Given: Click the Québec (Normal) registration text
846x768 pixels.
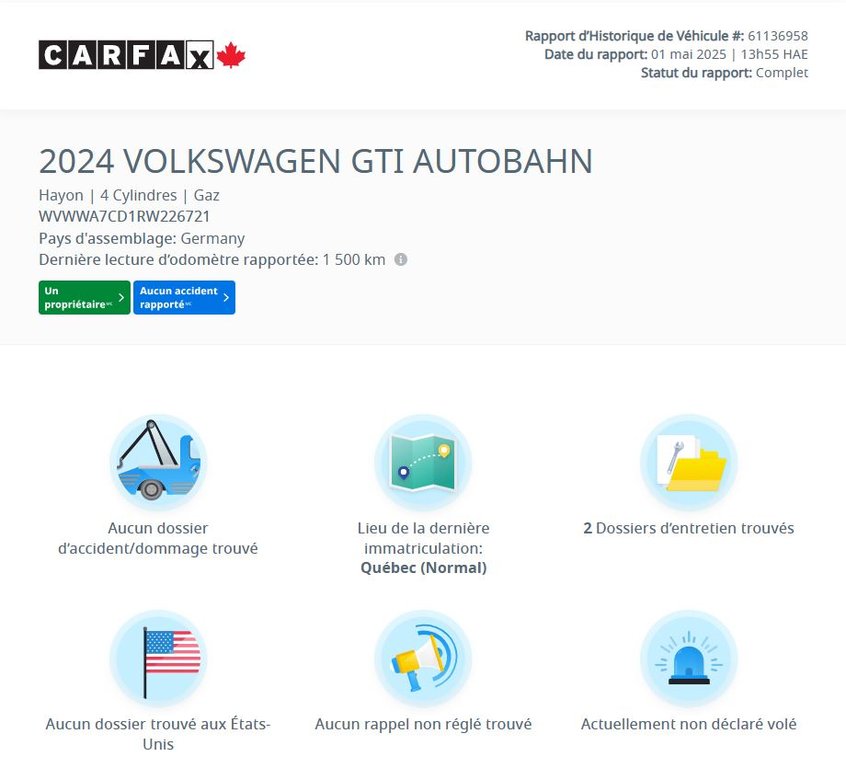Looking at the screenshot, I should tap(423, 568).
